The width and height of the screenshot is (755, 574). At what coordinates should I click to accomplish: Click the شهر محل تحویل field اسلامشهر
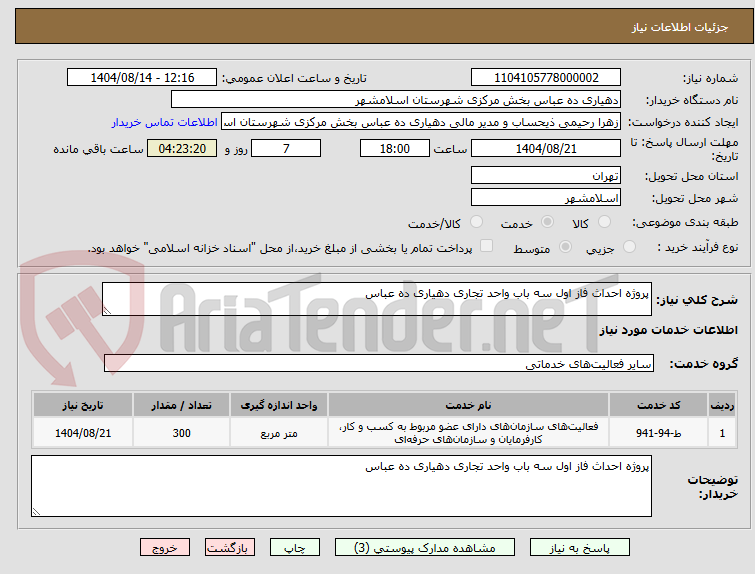pyautogui.click(x=546, y=197)
